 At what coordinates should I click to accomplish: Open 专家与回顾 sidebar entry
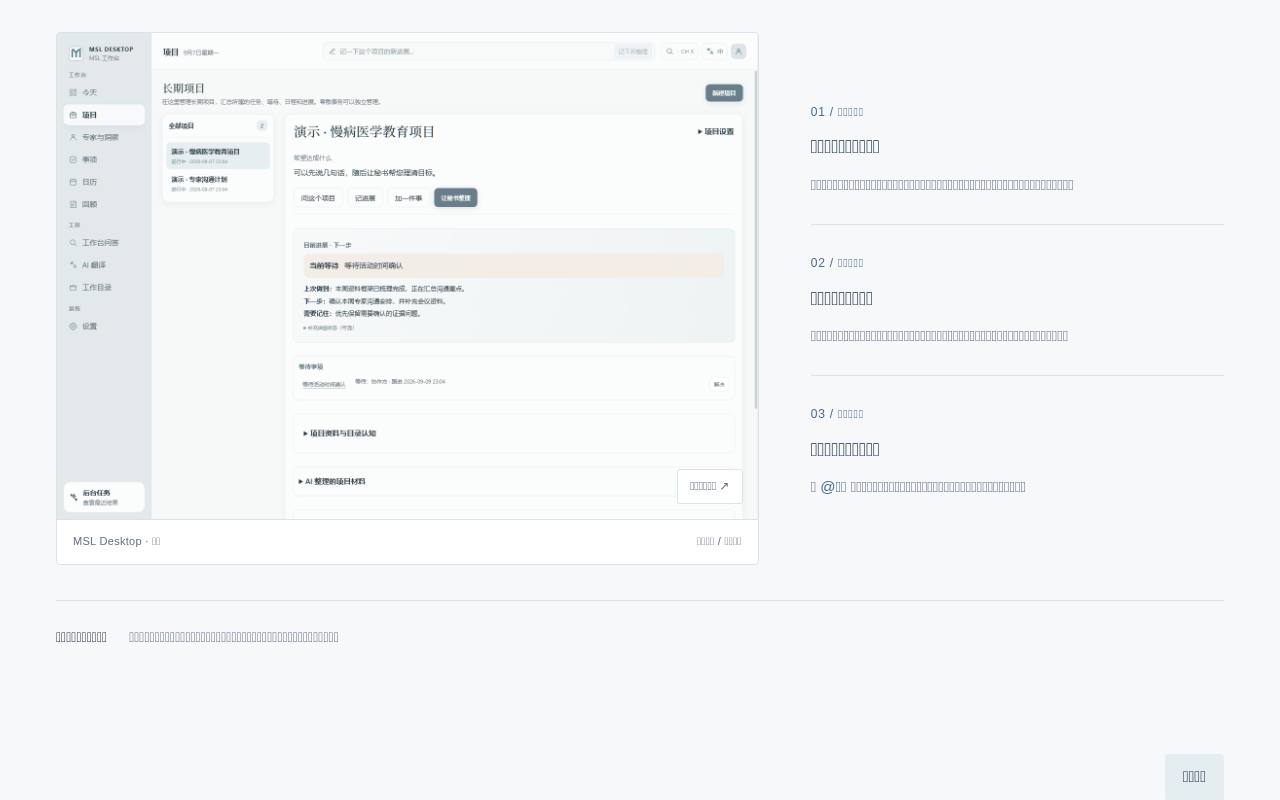104,137
